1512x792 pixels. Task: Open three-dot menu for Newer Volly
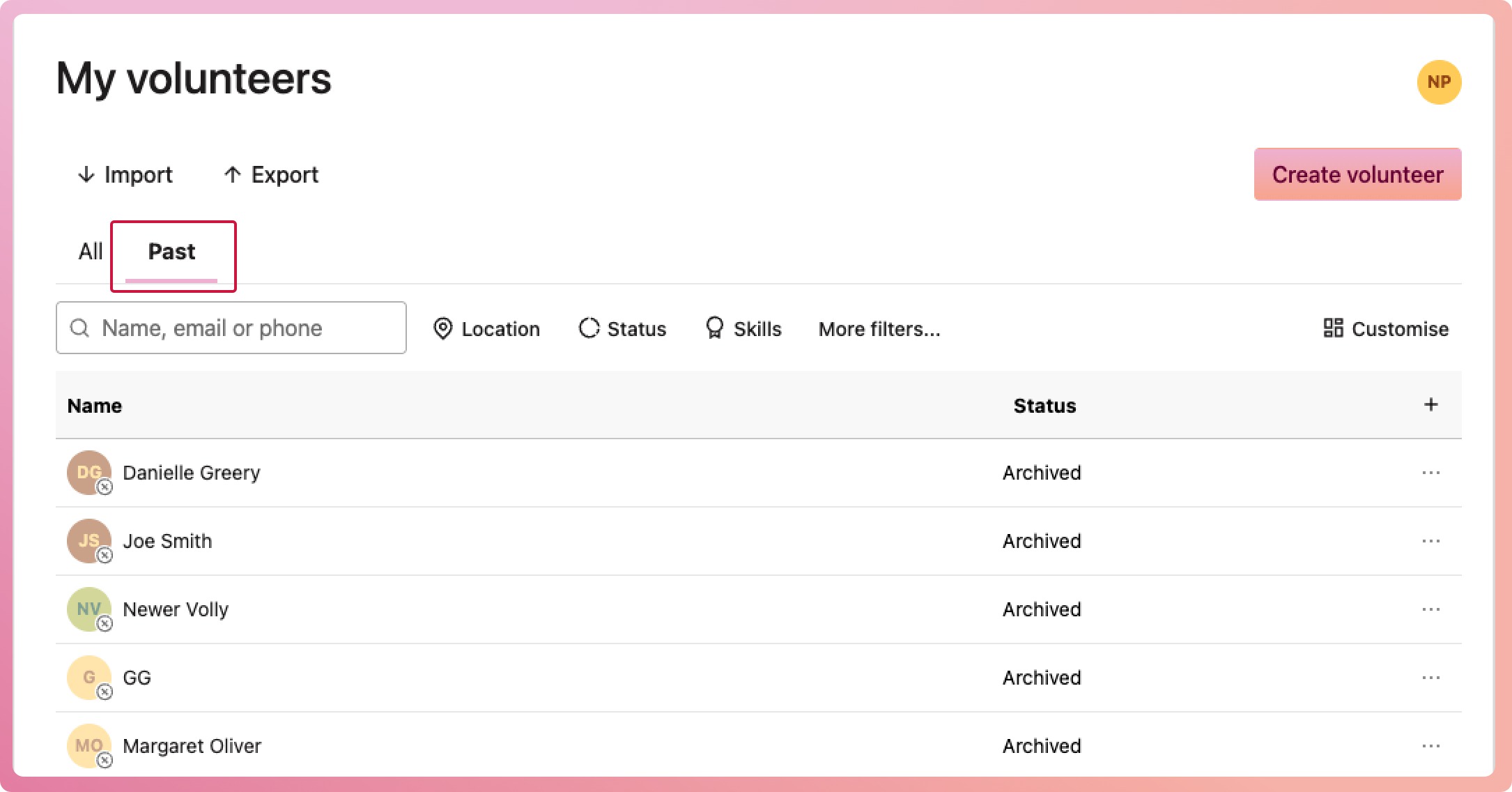pyautogui.click(x=1430, y=609)
